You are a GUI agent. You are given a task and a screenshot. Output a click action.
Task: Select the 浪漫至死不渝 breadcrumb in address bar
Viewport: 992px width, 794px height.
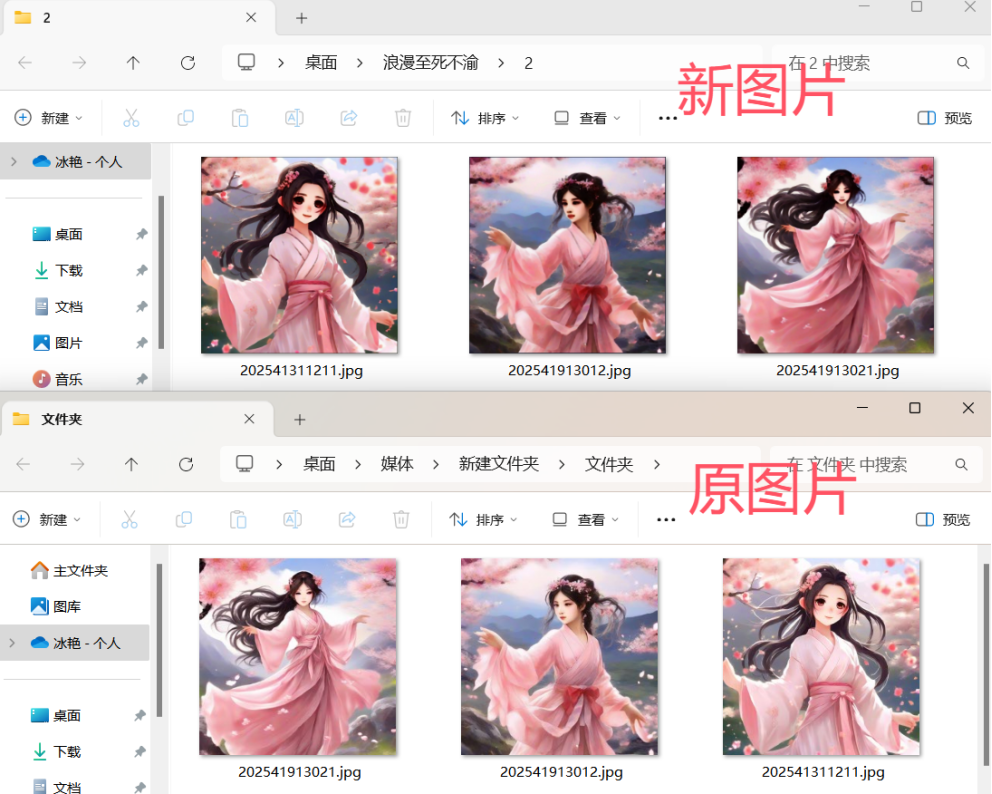430,63
